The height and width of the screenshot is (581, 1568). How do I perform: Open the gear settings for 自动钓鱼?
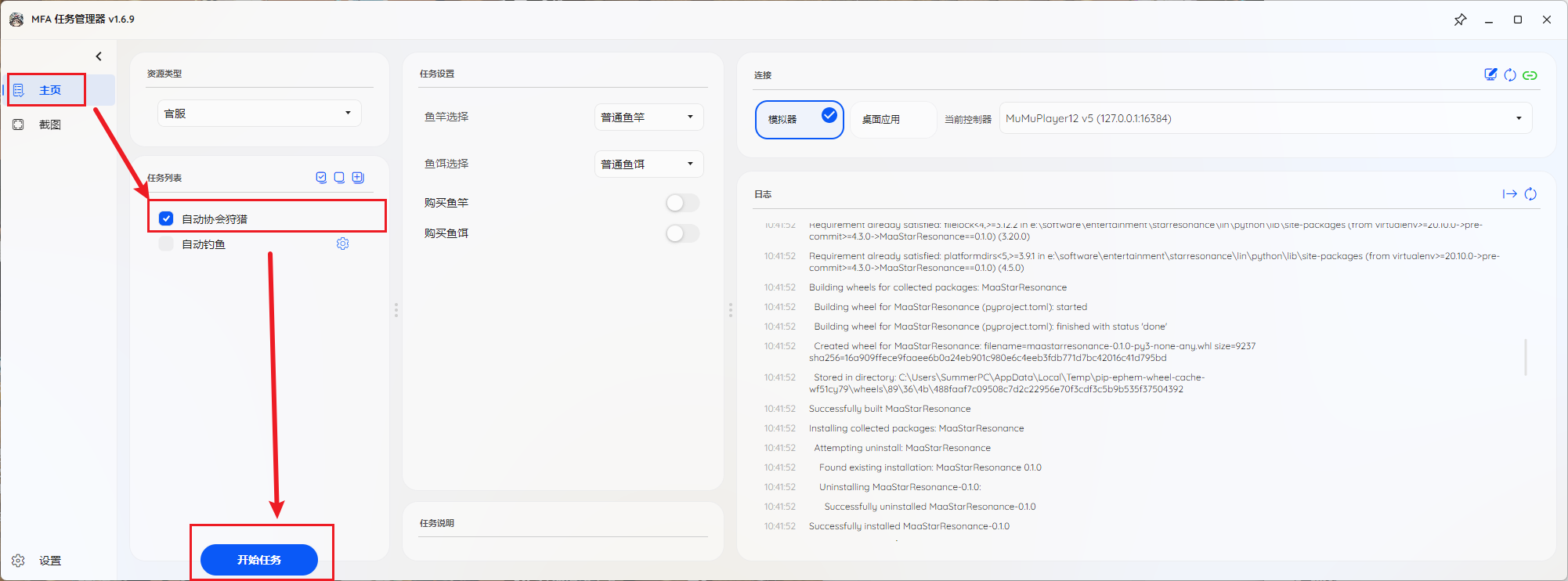pos(342,244)
